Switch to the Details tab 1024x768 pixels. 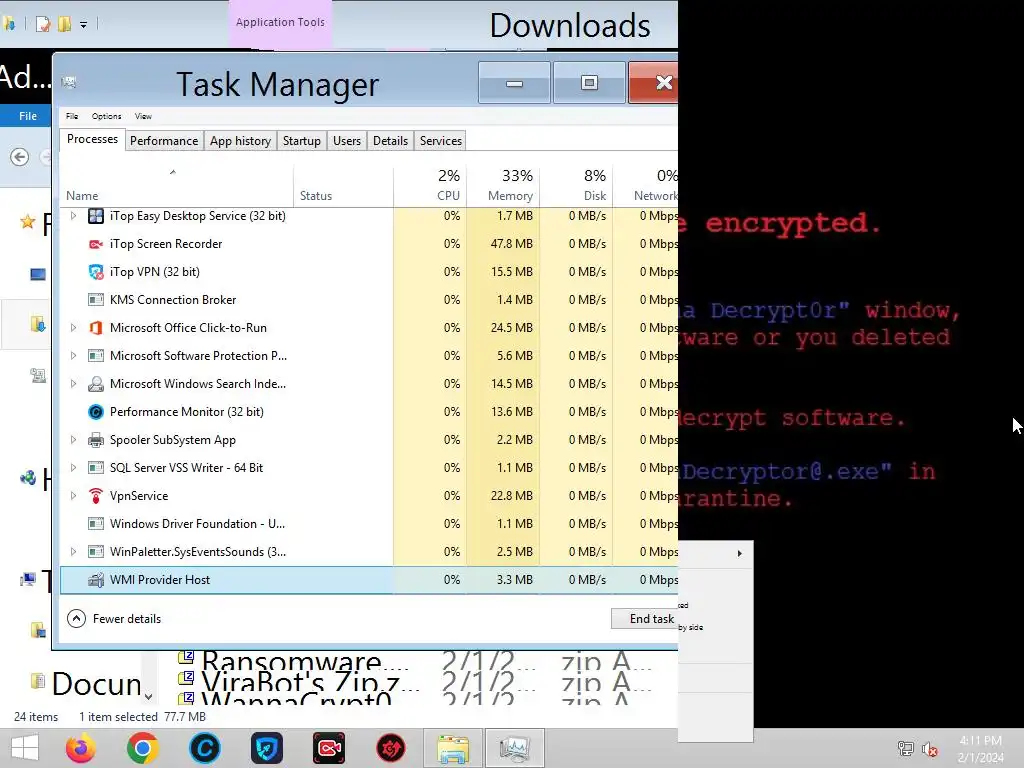coord(391,141)
